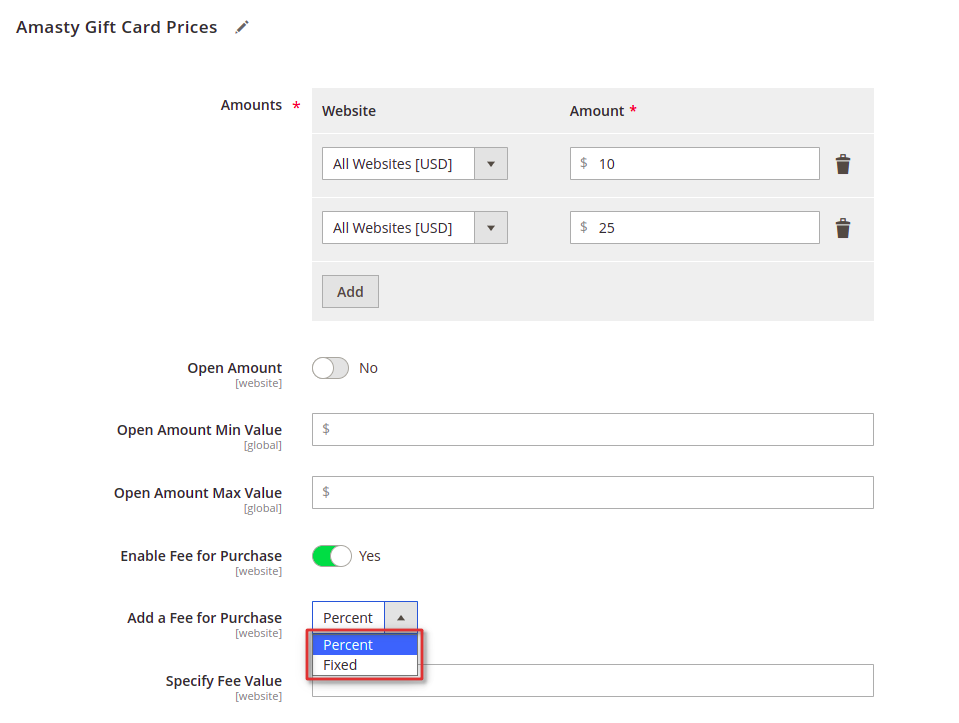Screen dimensions: 959x723
Task: Open dropdown arrow on first website selector
Action: [x=491, y=164]
